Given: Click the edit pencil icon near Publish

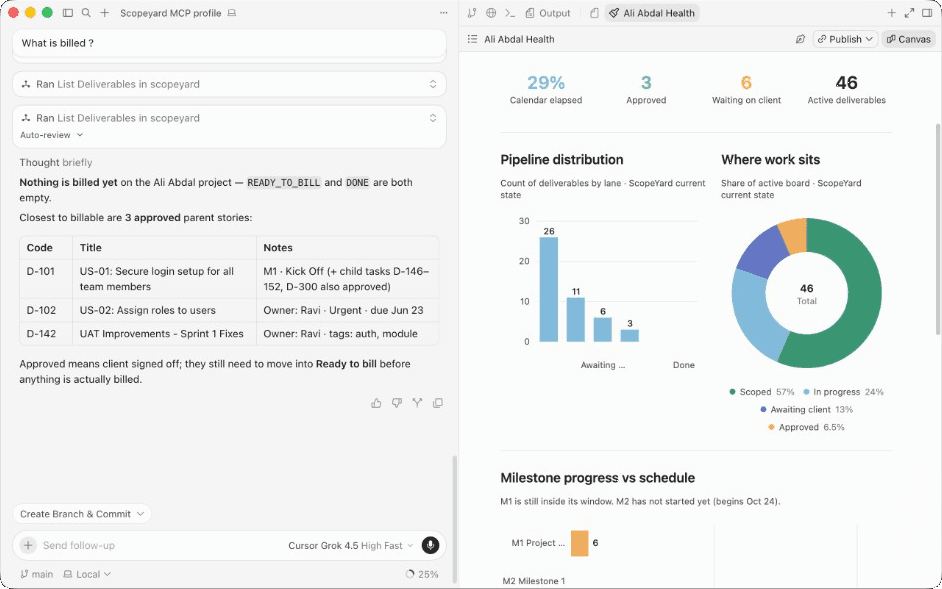Looking at the screenshot, I should (x=800, y=39).
